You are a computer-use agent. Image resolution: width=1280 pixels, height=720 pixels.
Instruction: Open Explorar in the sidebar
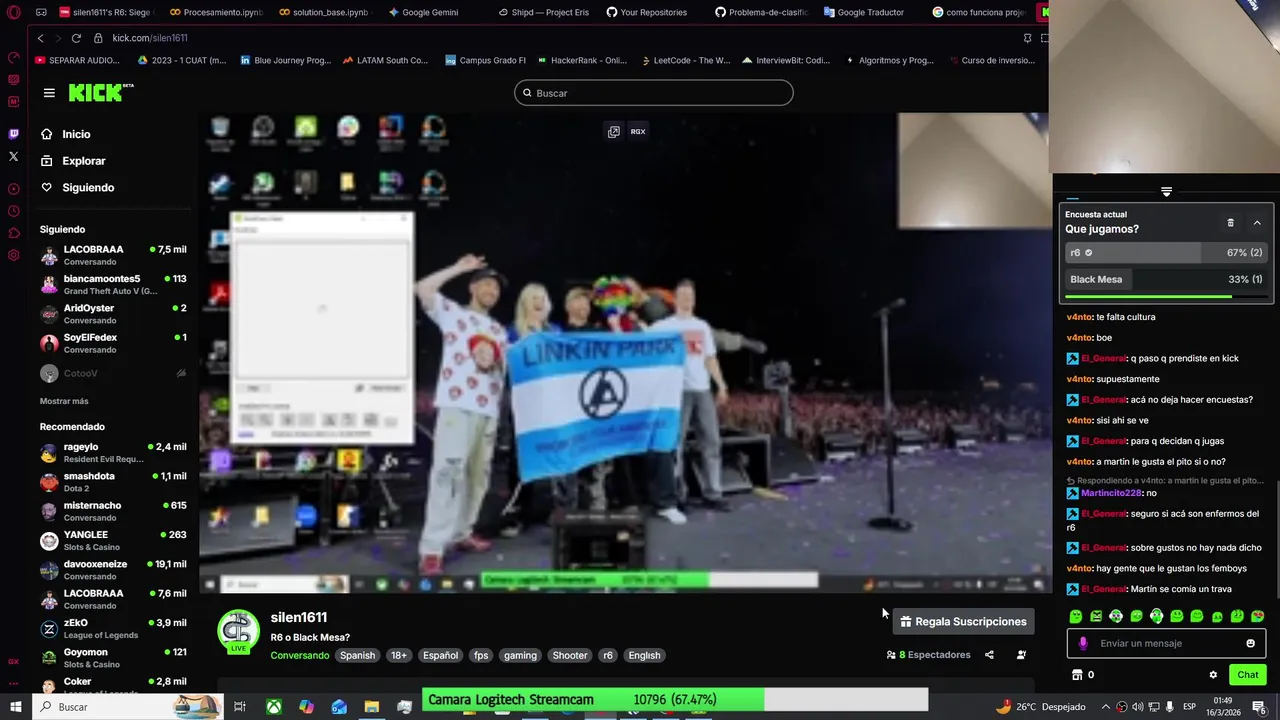pos(73,161)
